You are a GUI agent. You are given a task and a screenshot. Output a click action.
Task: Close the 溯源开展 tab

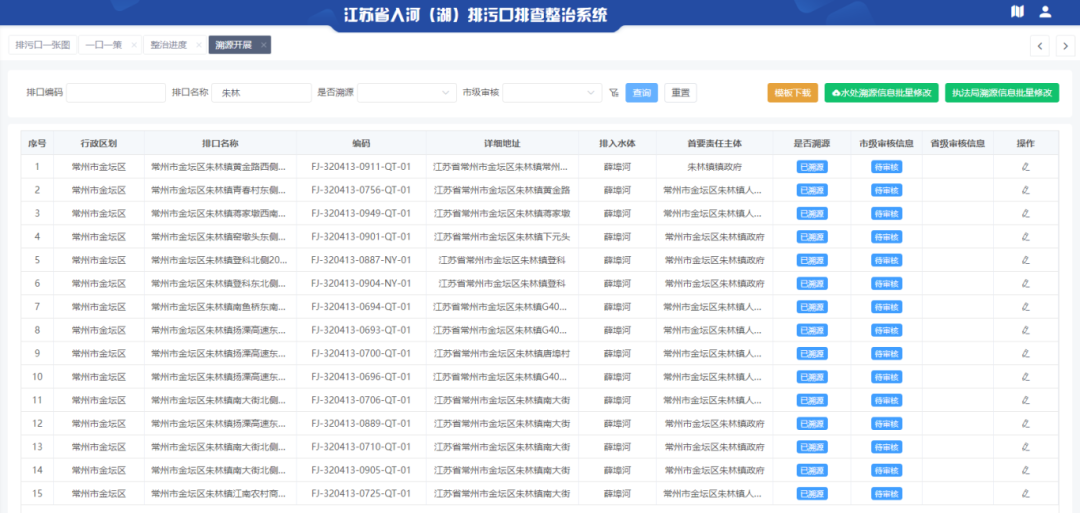(x=263, y=45)
